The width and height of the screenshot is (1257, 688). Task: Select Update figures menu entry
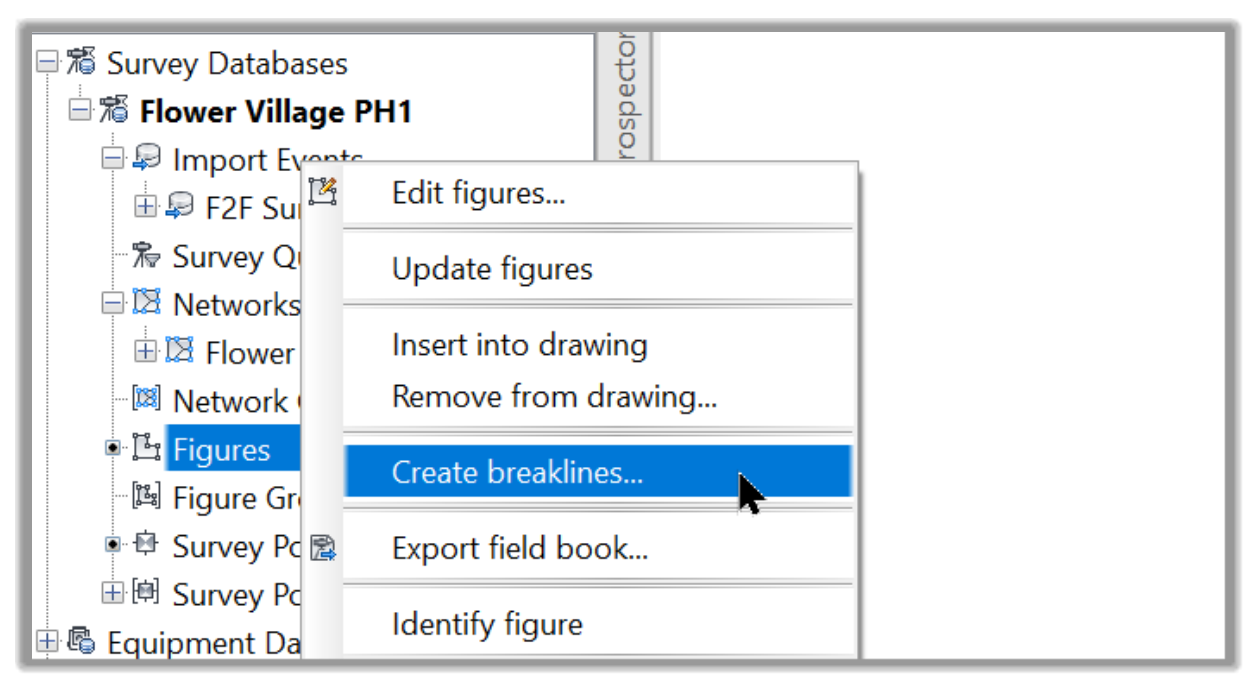click(x=492, y=269)
